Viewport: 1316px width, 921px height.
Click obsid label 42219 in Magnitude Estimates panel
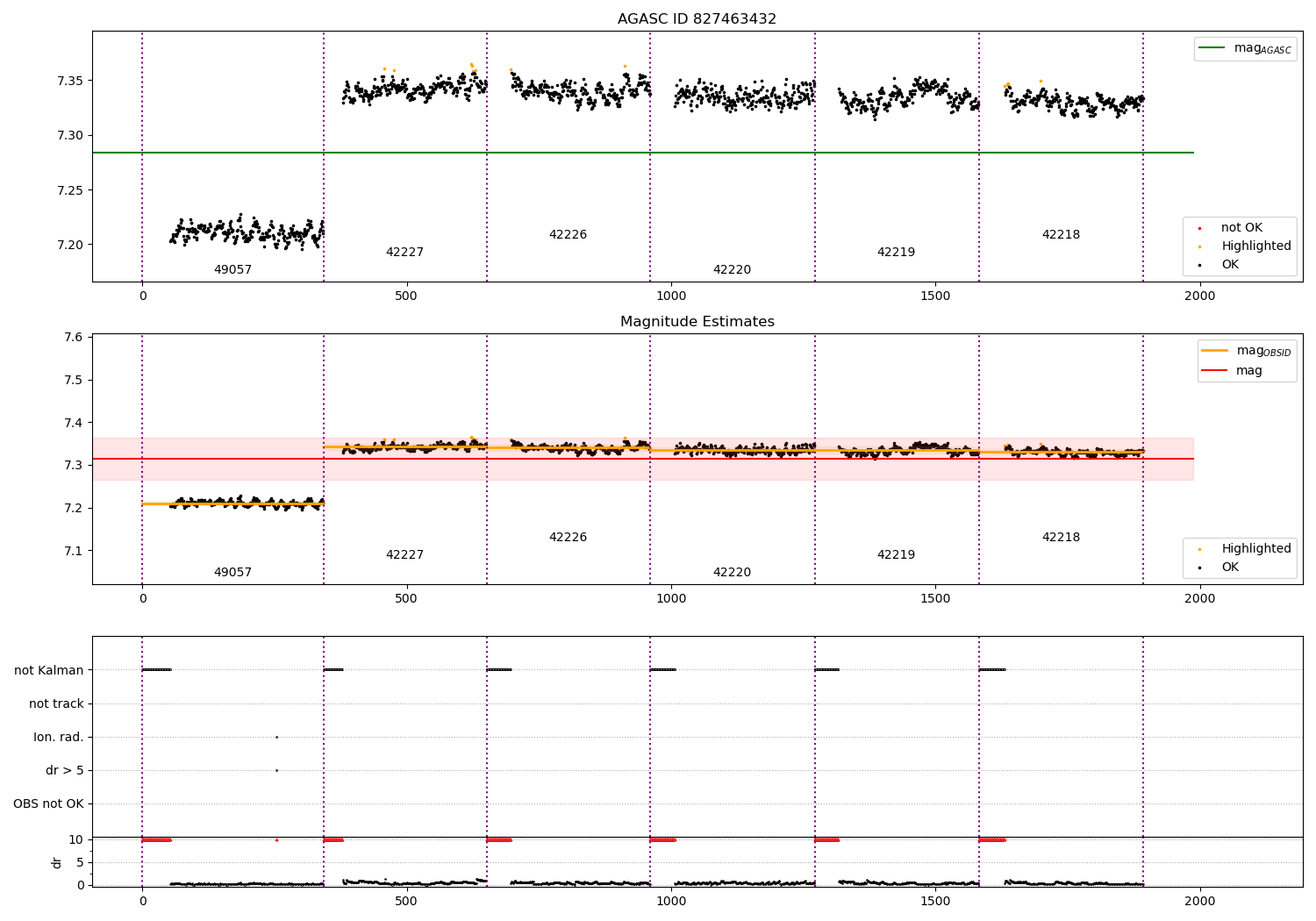point(896,554)
